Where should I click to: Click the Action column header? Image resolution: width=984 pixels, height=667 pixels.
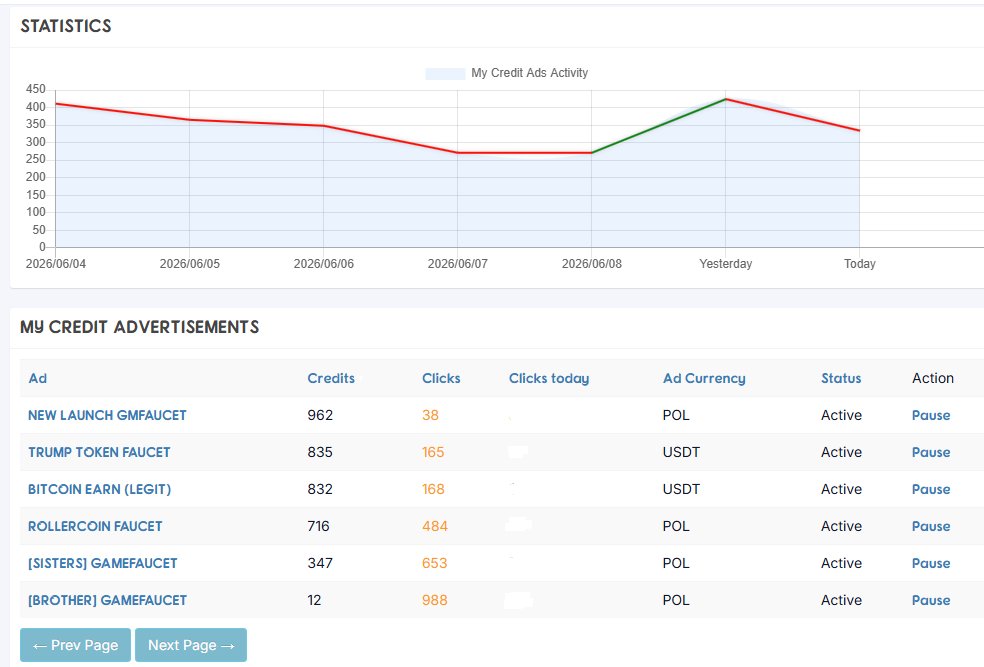(933, 378)
